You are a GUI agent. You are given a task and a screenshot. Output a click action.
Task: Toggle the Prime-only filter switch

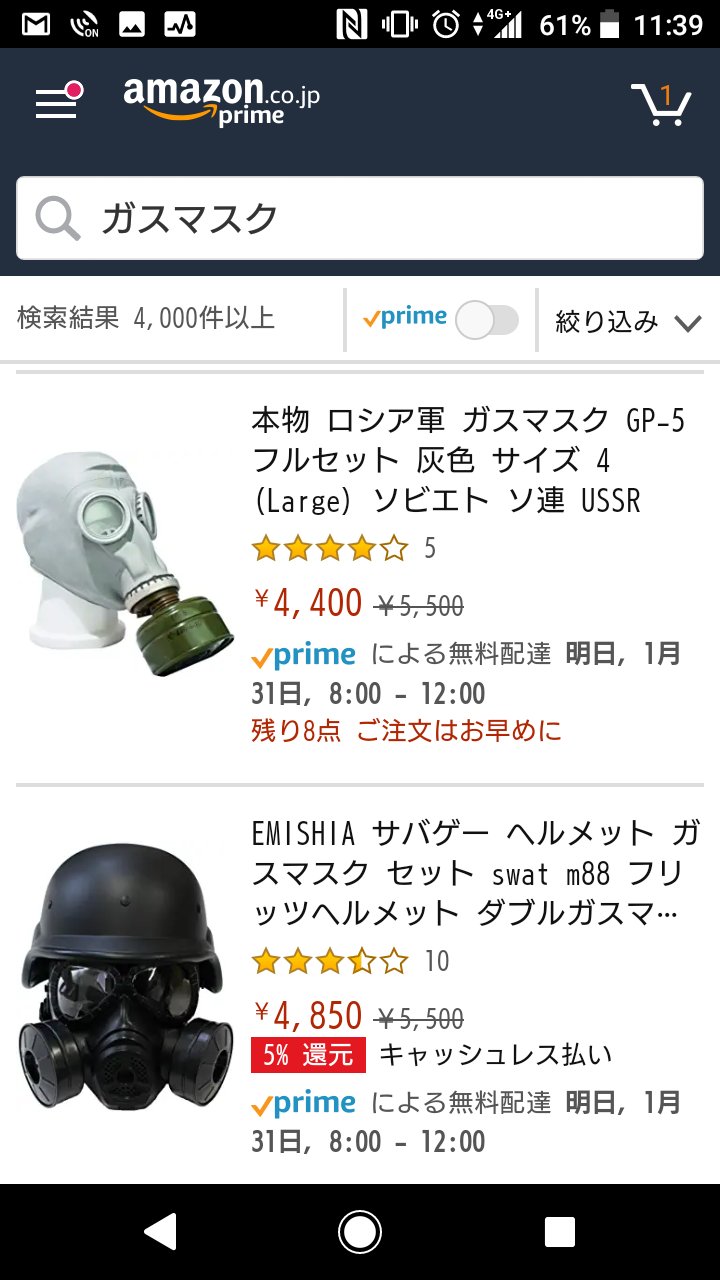tap(487, 320)
